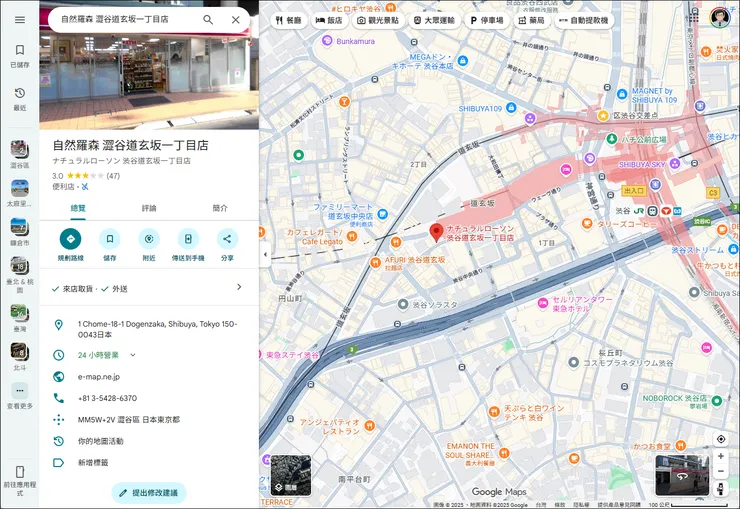Open the 臺灣 recent thumbnail in sidebar
The image size is (740, 509).
pos(20,313)
